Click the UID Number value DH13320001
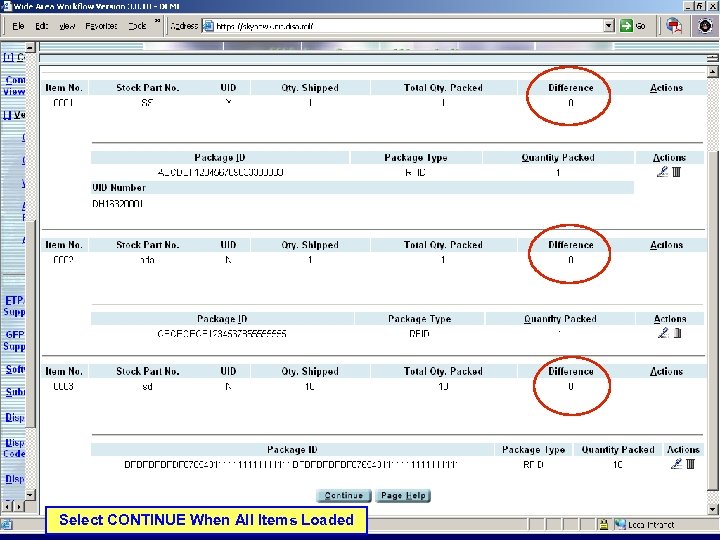 tap(118, 203)
